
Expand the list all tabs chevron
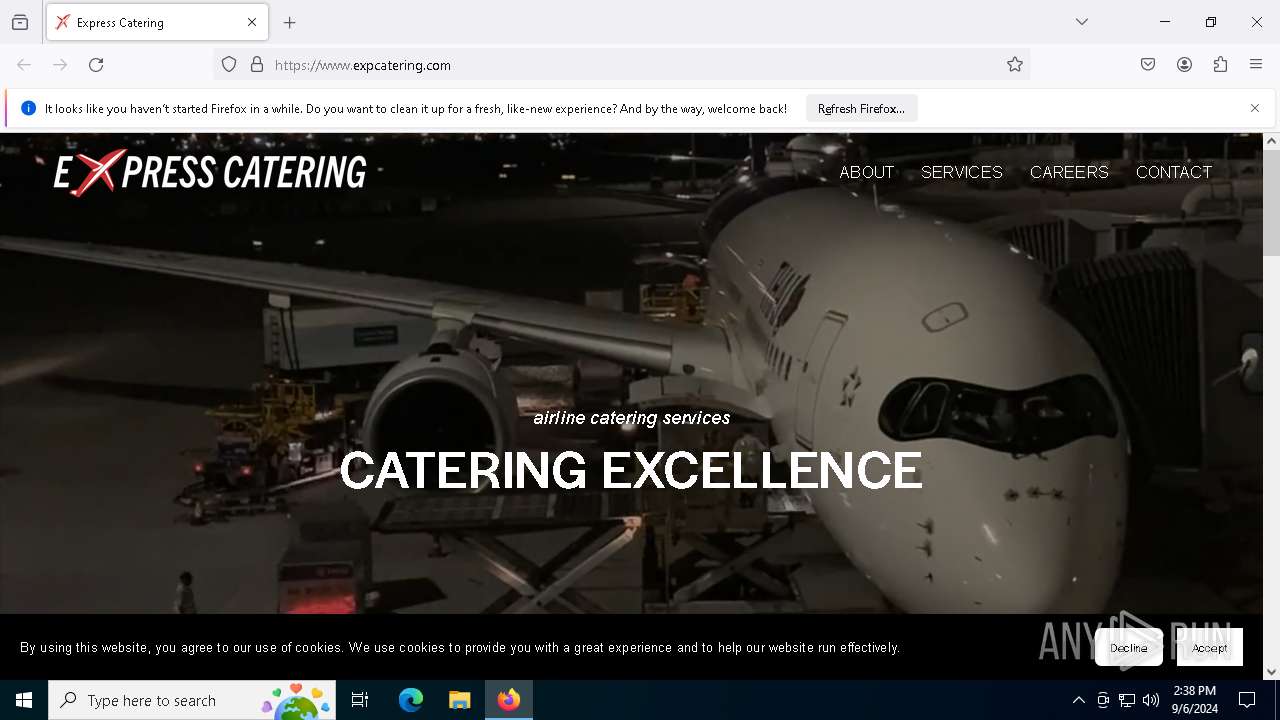(x=1082, y=22)
